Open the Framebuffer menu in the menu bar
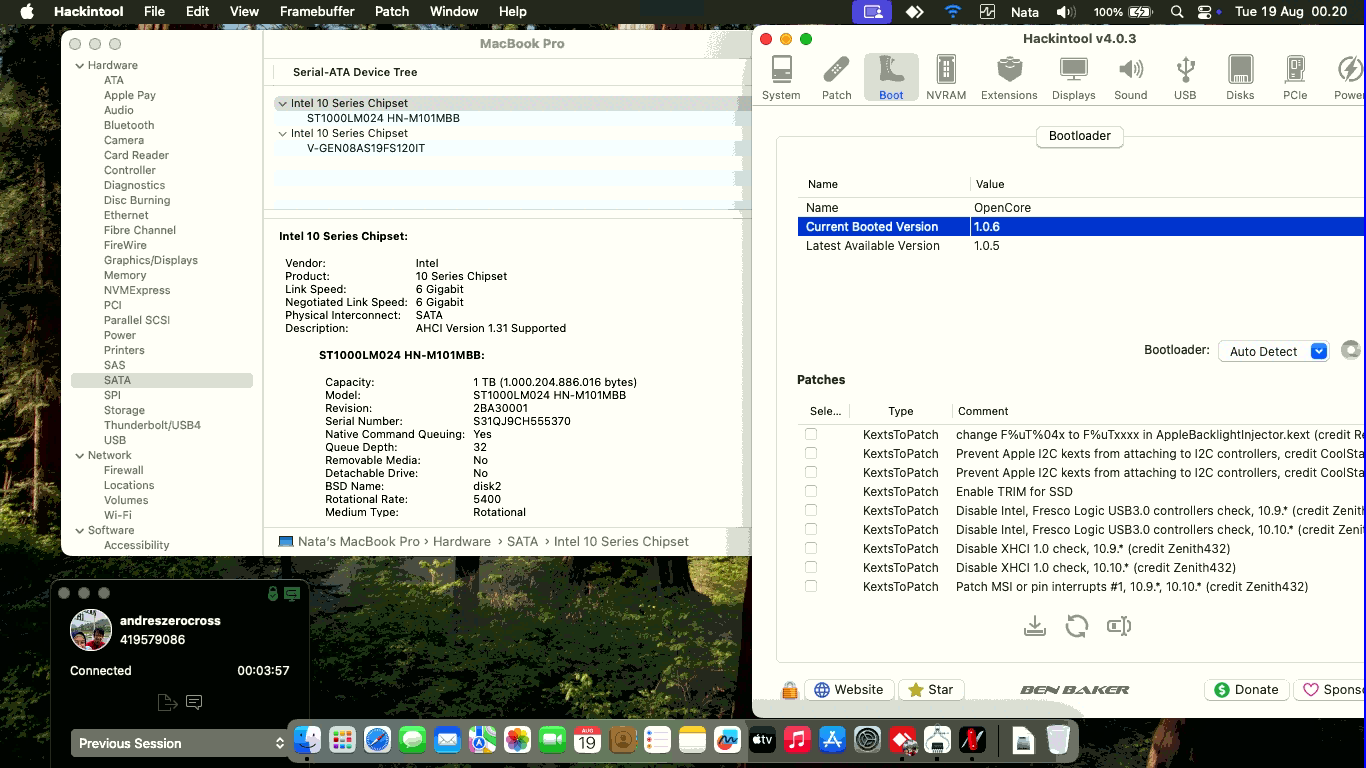Image resolution: width=1366 pixels, height=768 pixels. pos(316,11)
